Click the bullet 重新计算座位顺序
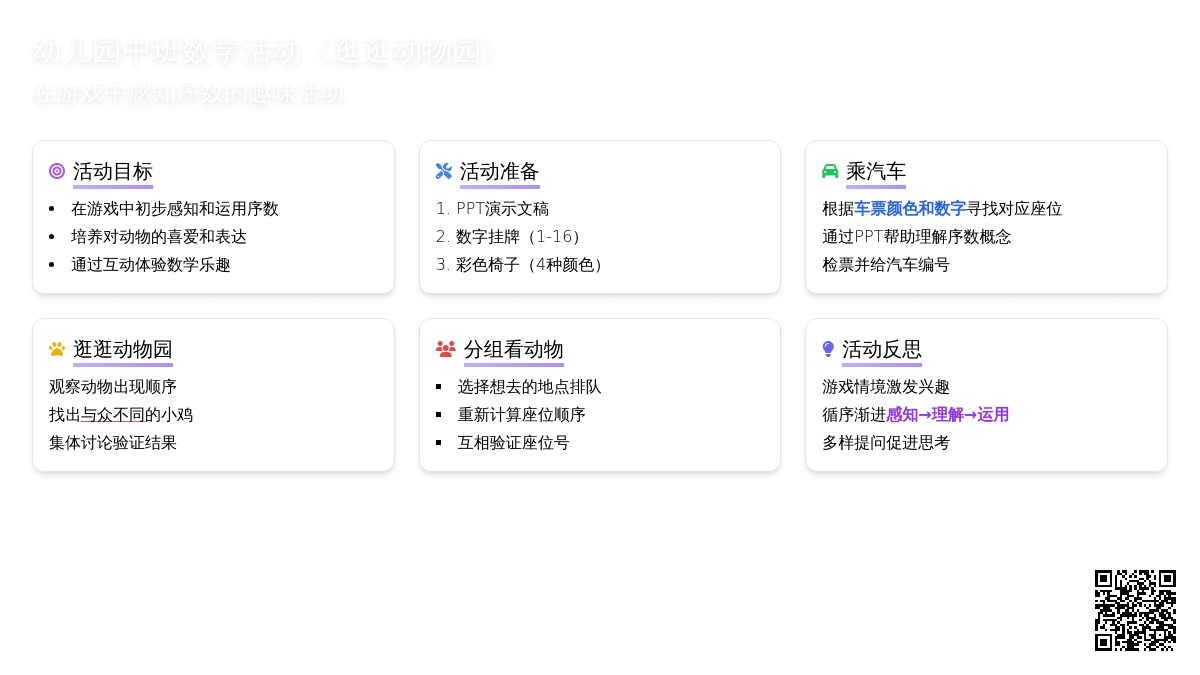The image size is (1200, 675). click(522, 415)
